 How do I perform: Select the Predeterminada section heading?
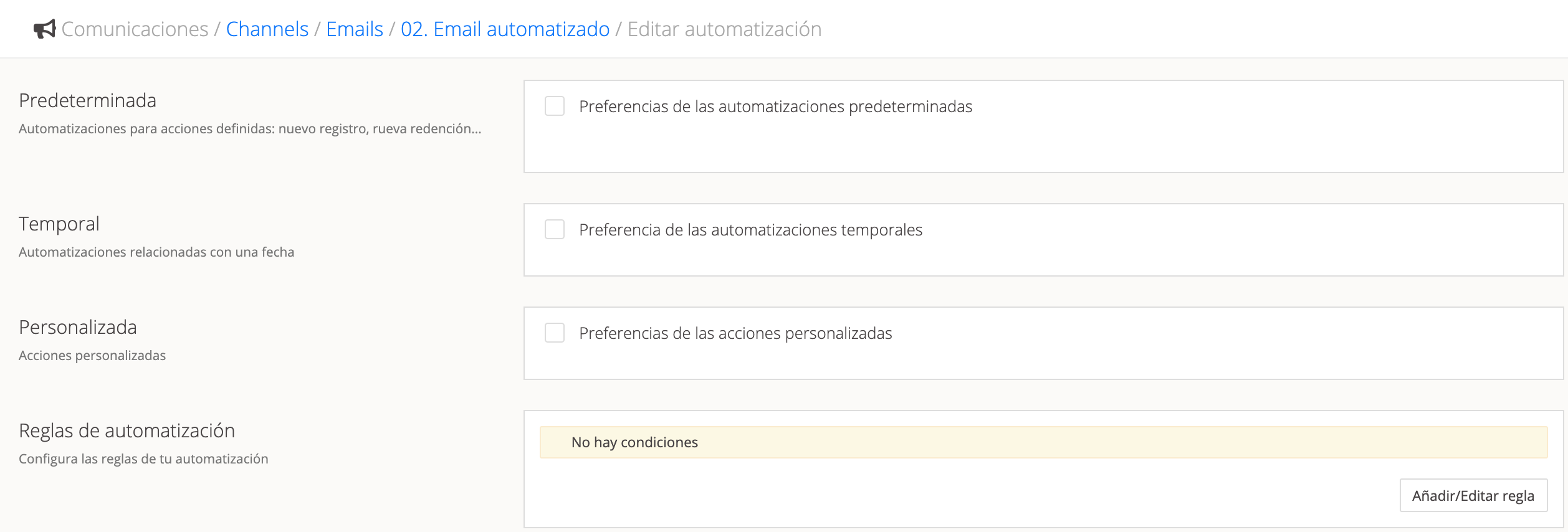click(x=87, y=100)
